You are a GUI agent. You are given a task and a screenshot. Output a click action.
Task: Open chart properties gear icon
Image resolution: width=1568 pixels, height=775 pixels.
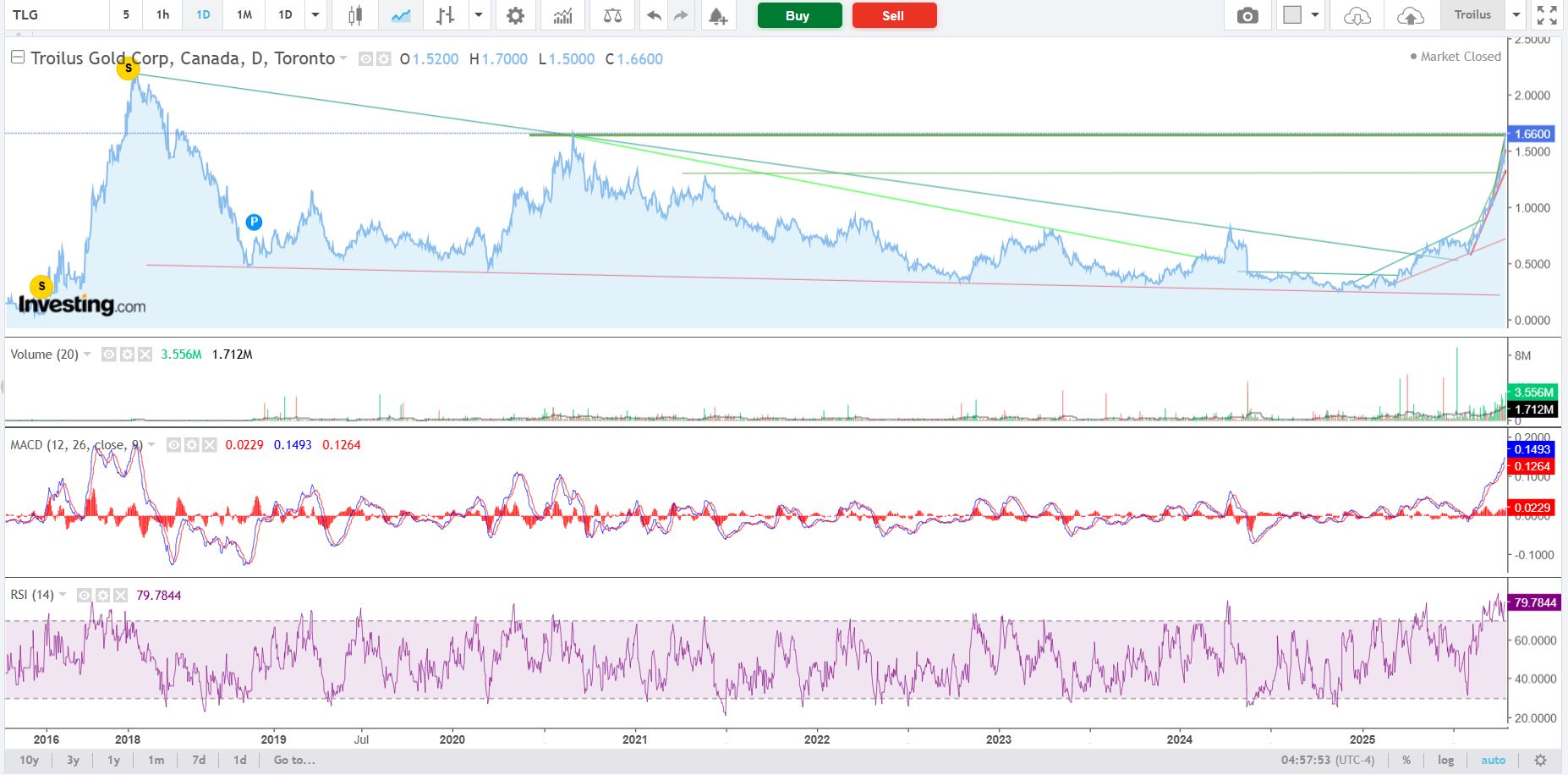[515, 15]
